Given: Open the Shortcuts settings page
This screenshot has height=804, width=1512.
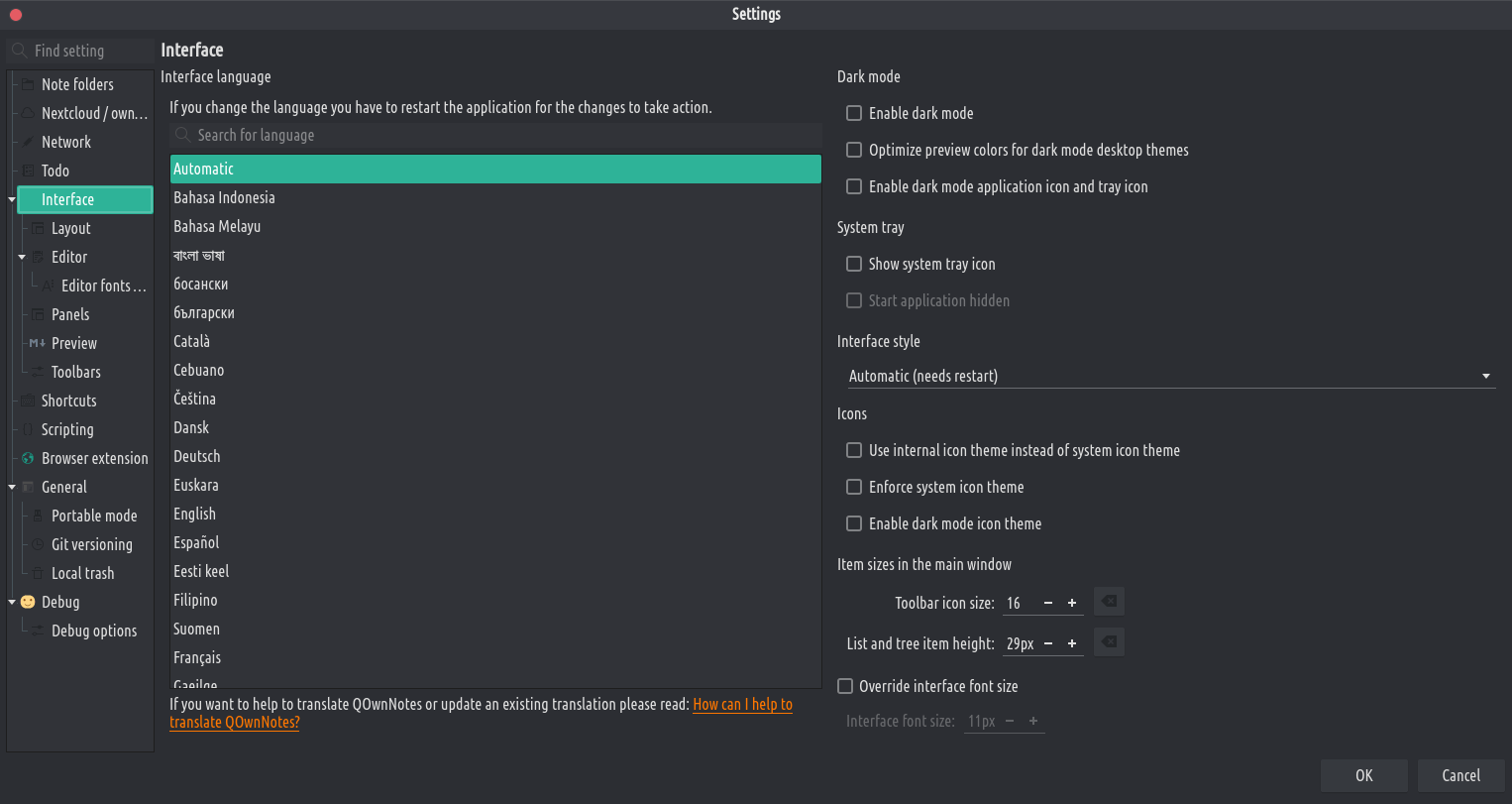Looking at the screenshot, I should coord(68,401).
